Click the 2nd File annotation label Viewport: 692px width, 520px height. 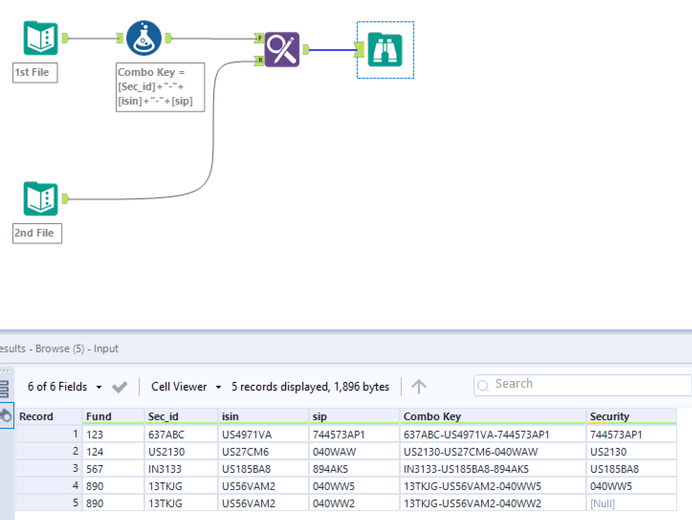coord(37,233)
